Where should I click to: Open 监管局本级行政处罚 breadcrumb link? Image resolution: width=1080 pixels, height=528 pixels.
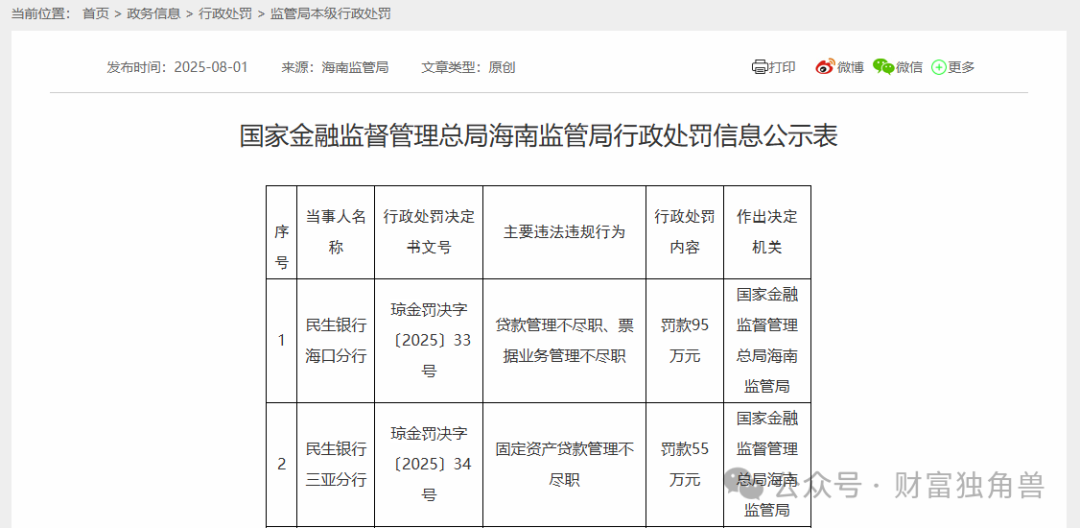pyautogui.click(x=331, y=13)
